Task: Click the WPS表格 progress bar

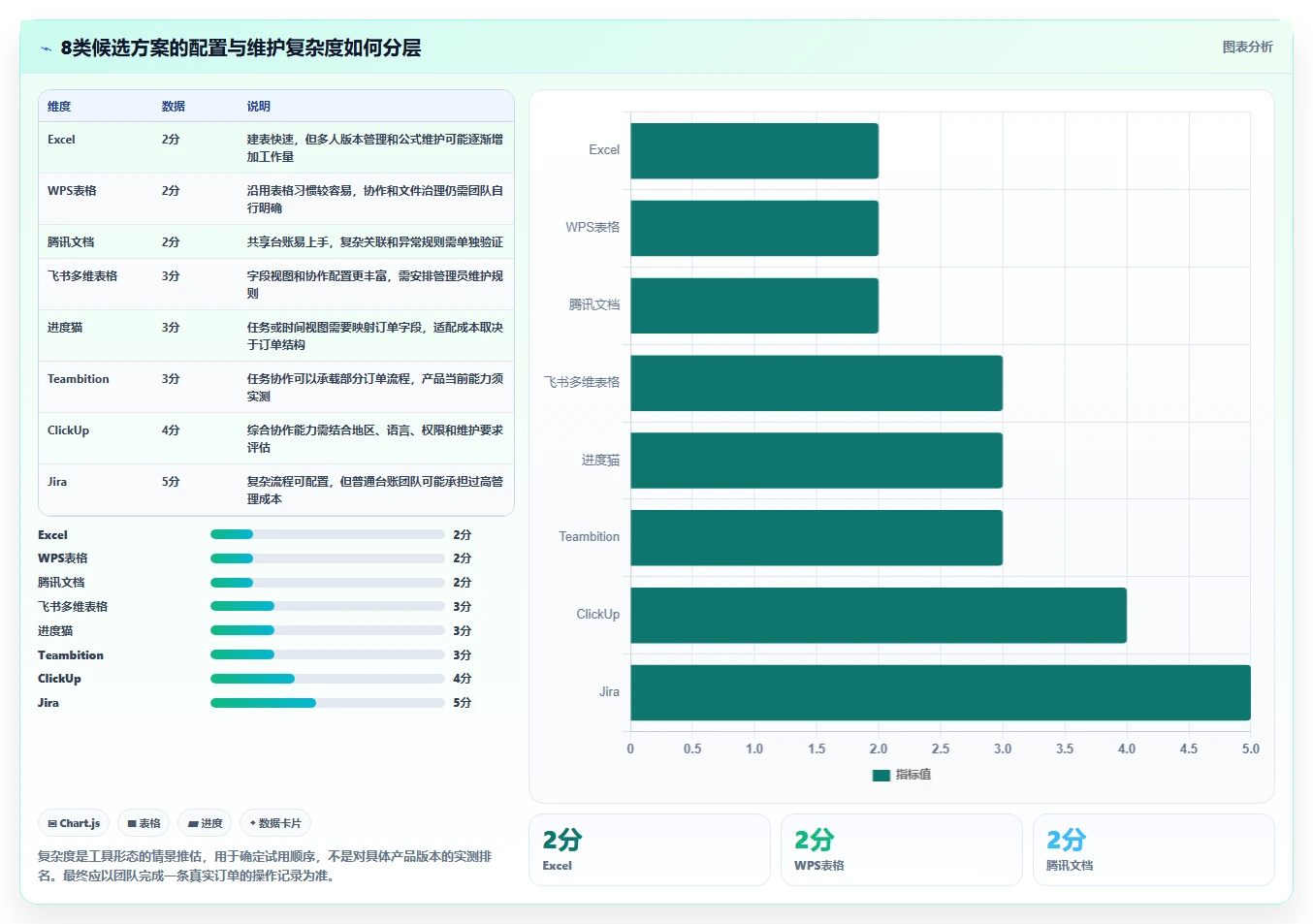Action: click(327, 558)
